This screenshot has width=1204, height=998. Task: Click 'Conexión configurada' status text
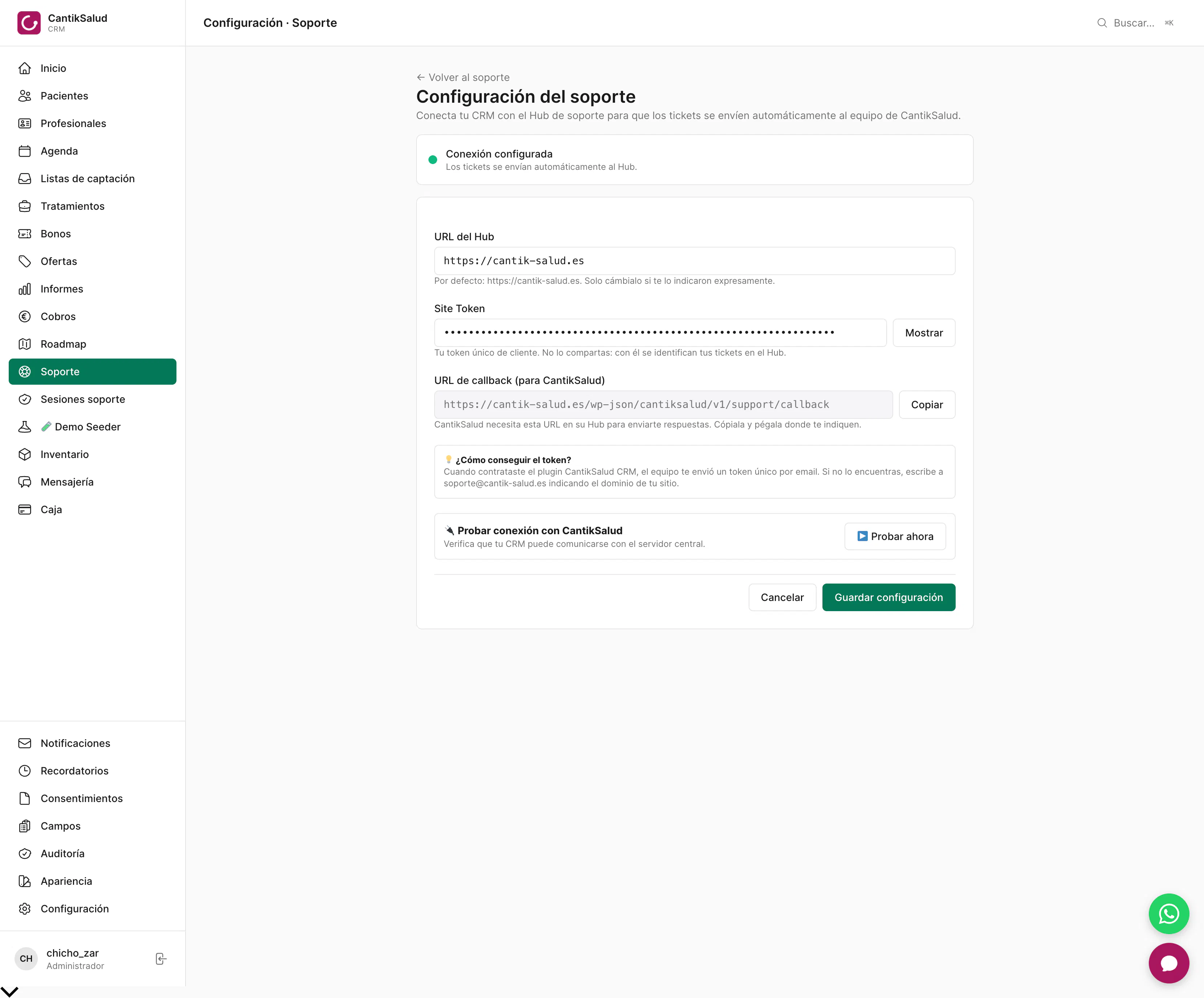coord(499,154)
